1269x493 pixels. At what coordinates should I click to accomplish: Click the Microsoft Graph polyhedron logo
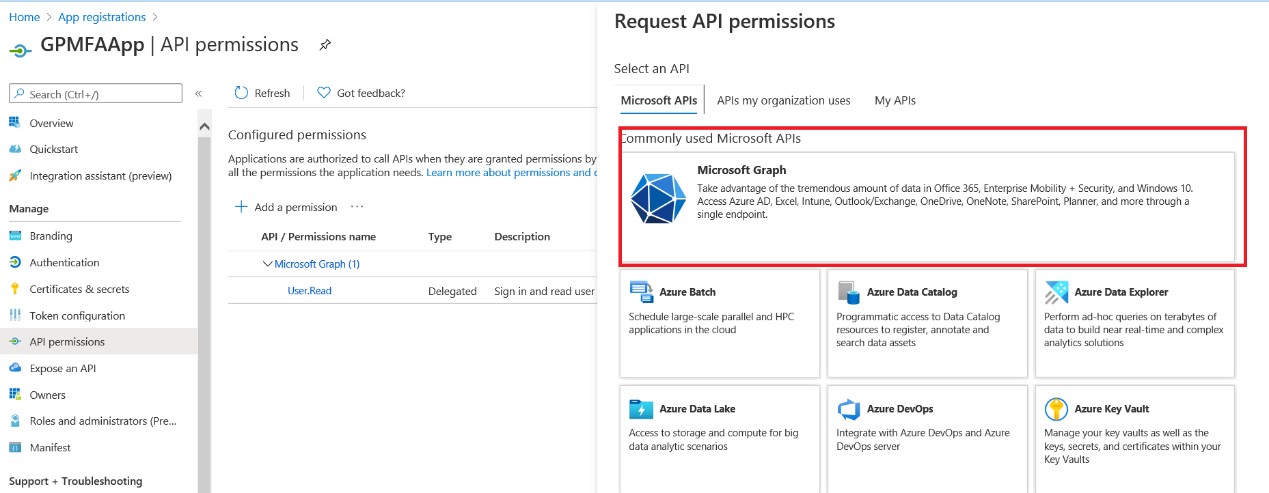658,198
